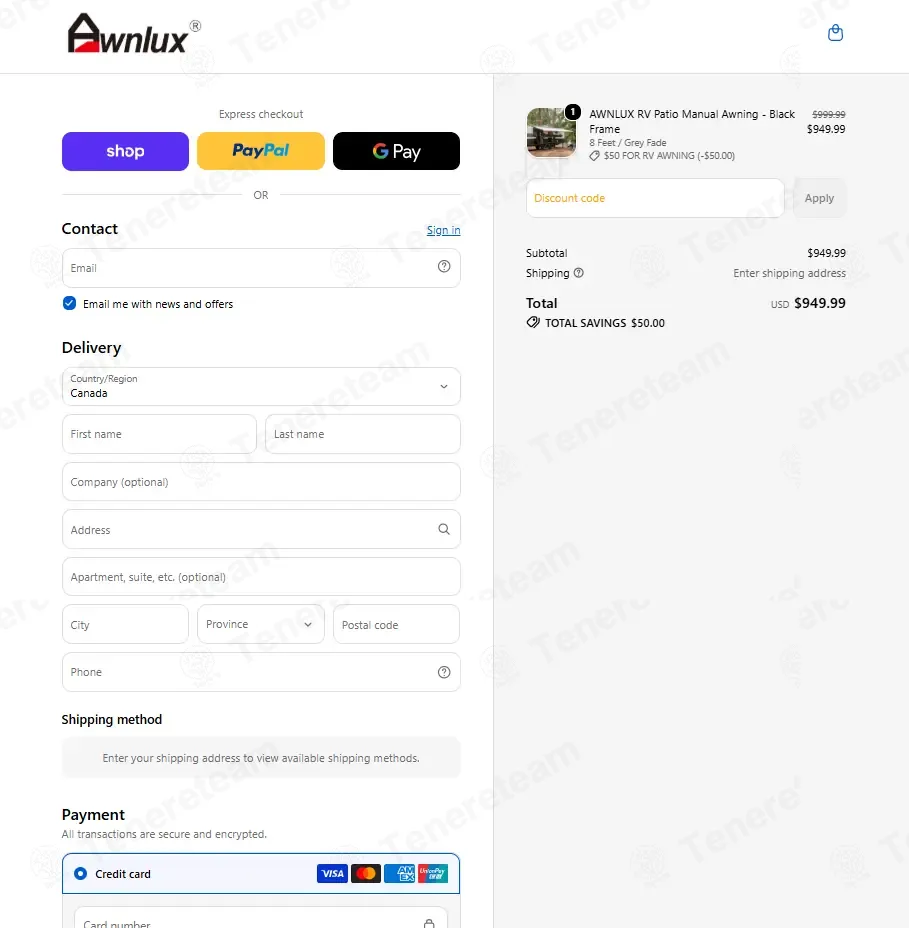Click the Discount code field
The height and width of the screenshot is (928, 909).
pos(655,198)
